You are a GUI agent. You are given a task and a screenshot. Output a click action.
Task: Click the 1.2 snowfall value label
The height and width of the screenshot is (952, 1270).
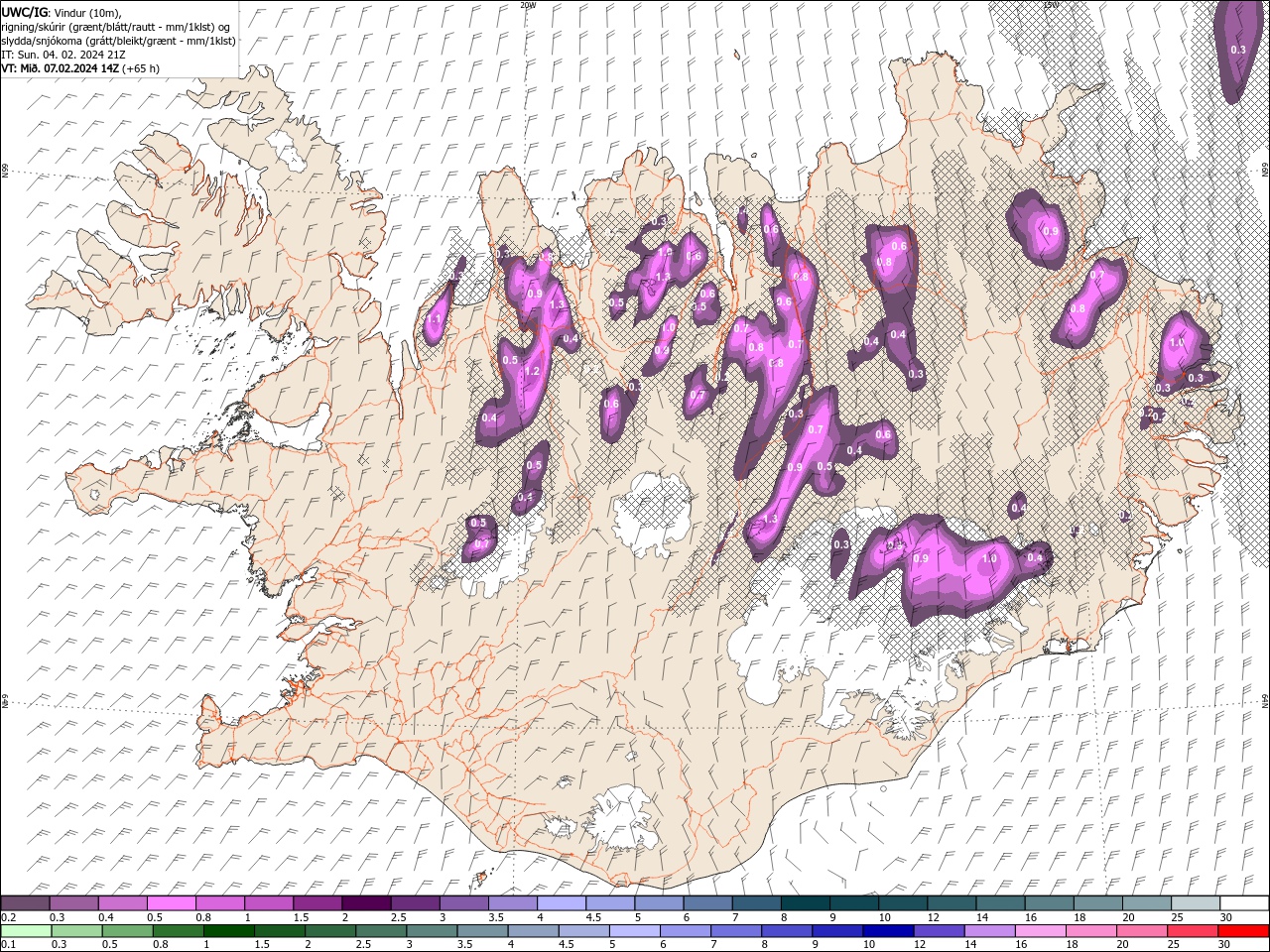531,372
